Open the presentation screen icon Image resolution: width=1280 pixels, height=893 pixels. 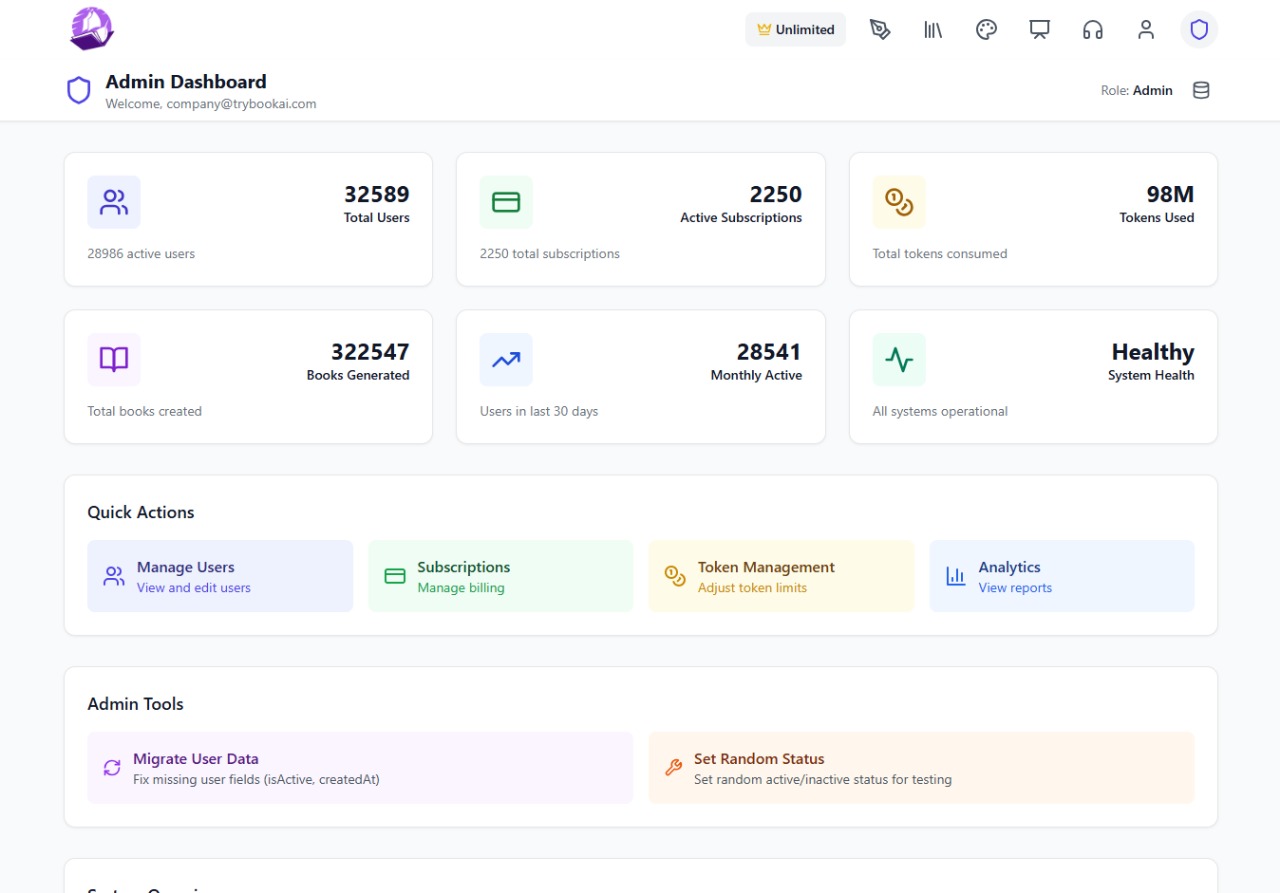coord(1040,30)
